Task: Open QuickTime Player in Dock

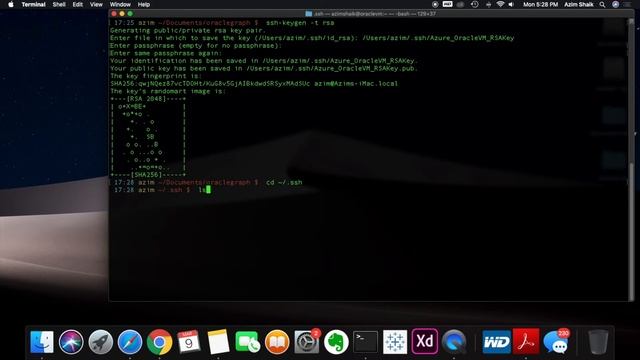Action: 454,342
